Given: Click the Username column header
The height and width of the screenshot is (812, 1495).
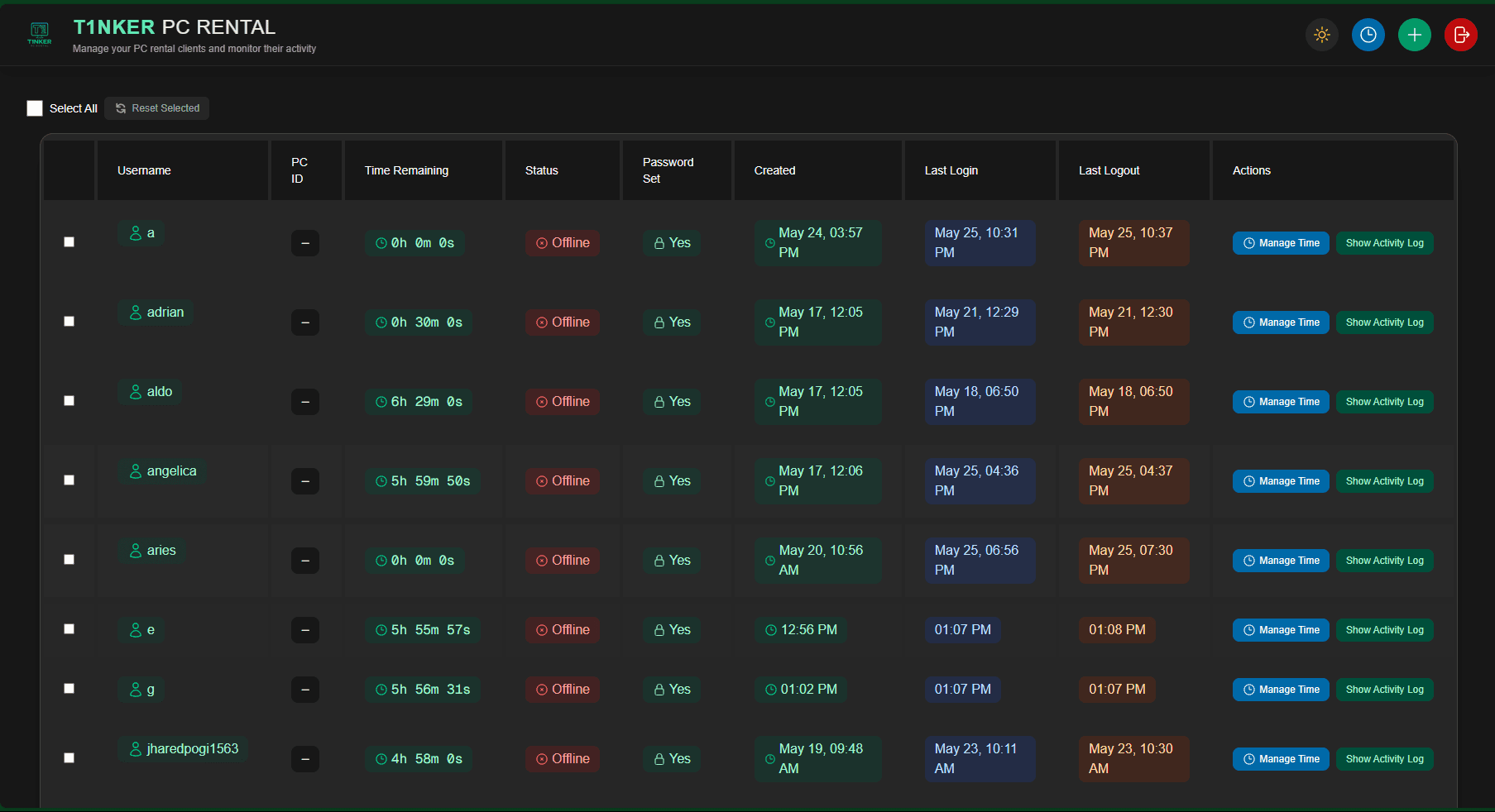Looking at the screenshot, I should tap(183, 170).
